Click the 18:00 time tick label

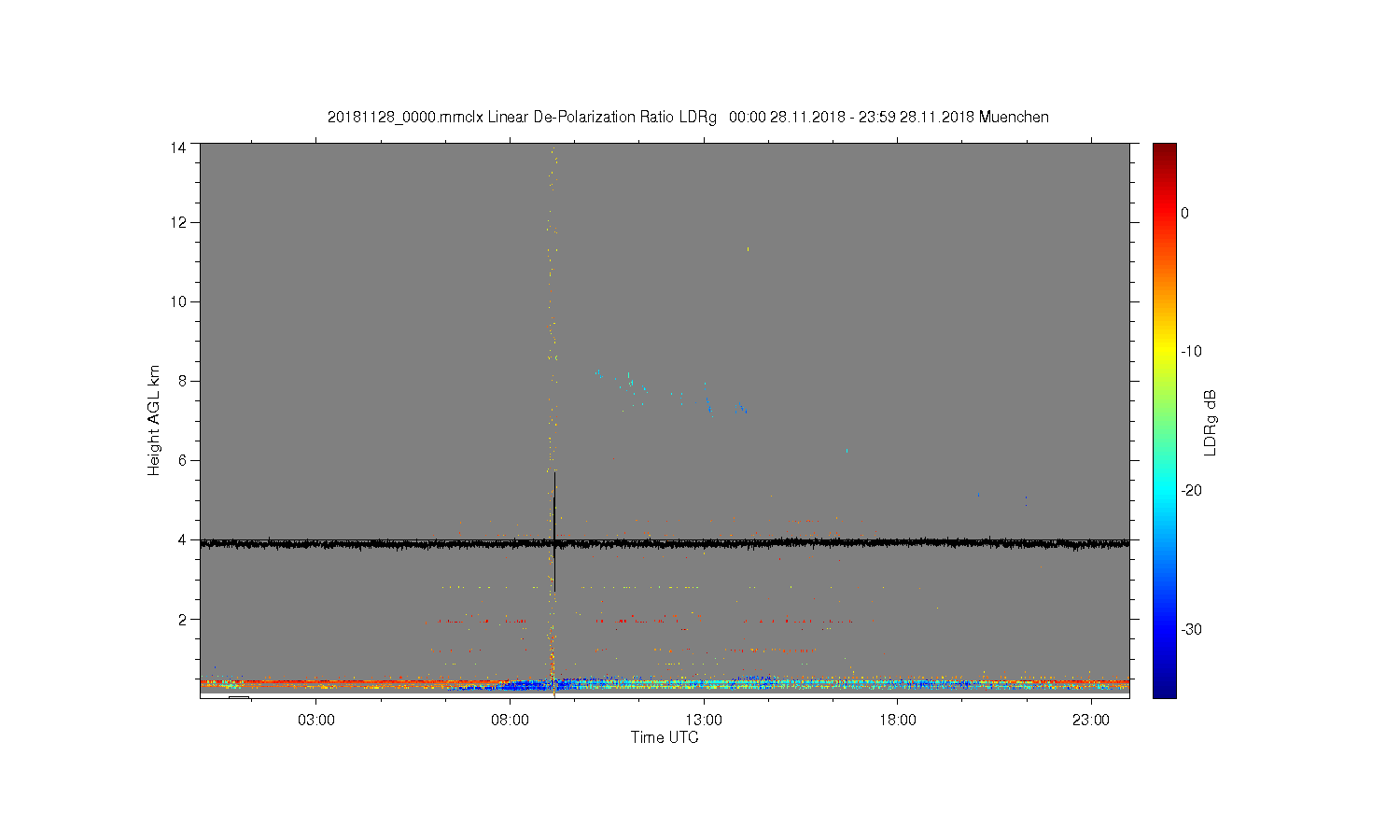point(897,721)
